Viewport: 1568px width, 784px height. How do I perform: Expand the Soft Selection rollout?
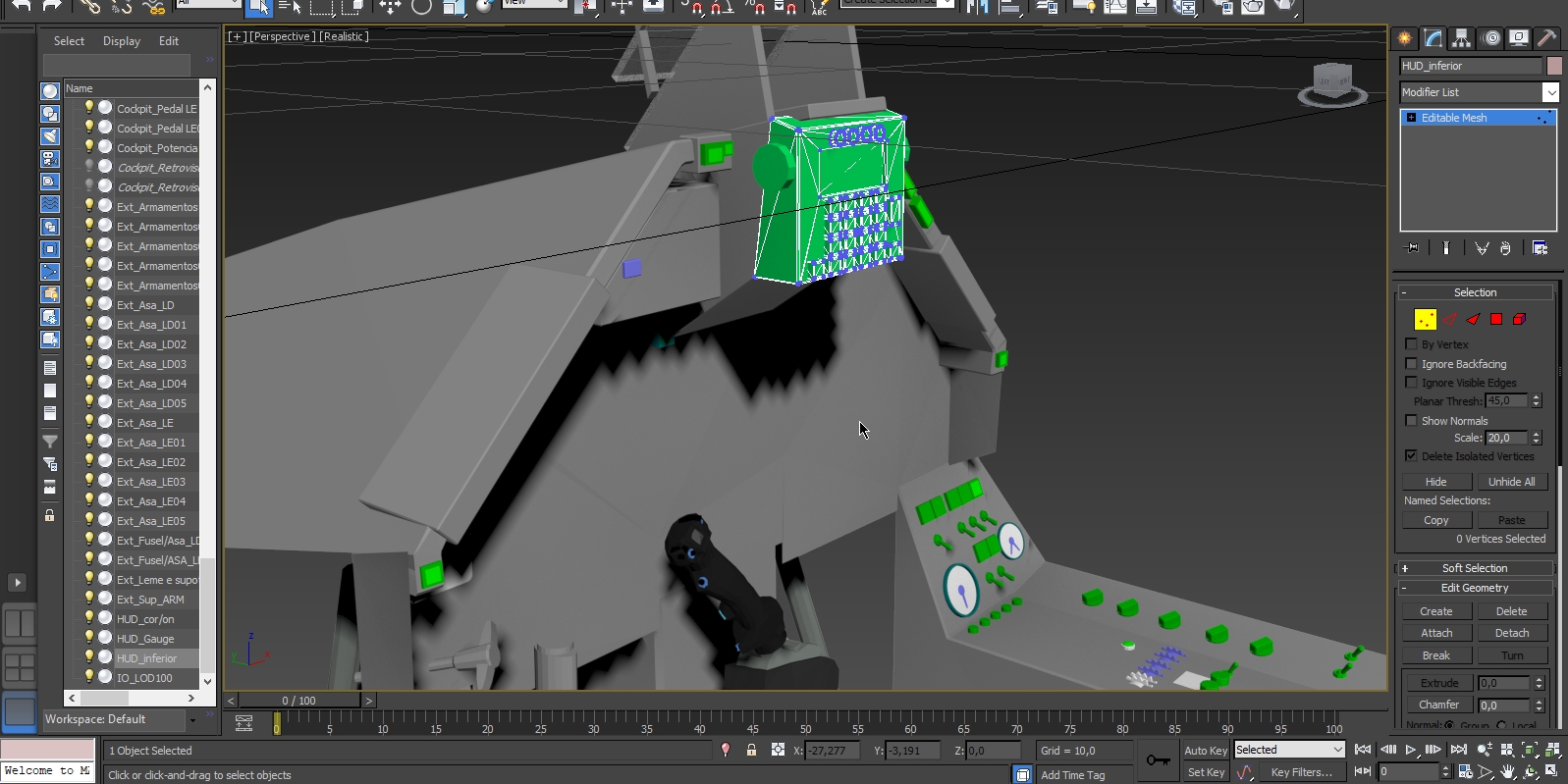(x=1474, y=568)
